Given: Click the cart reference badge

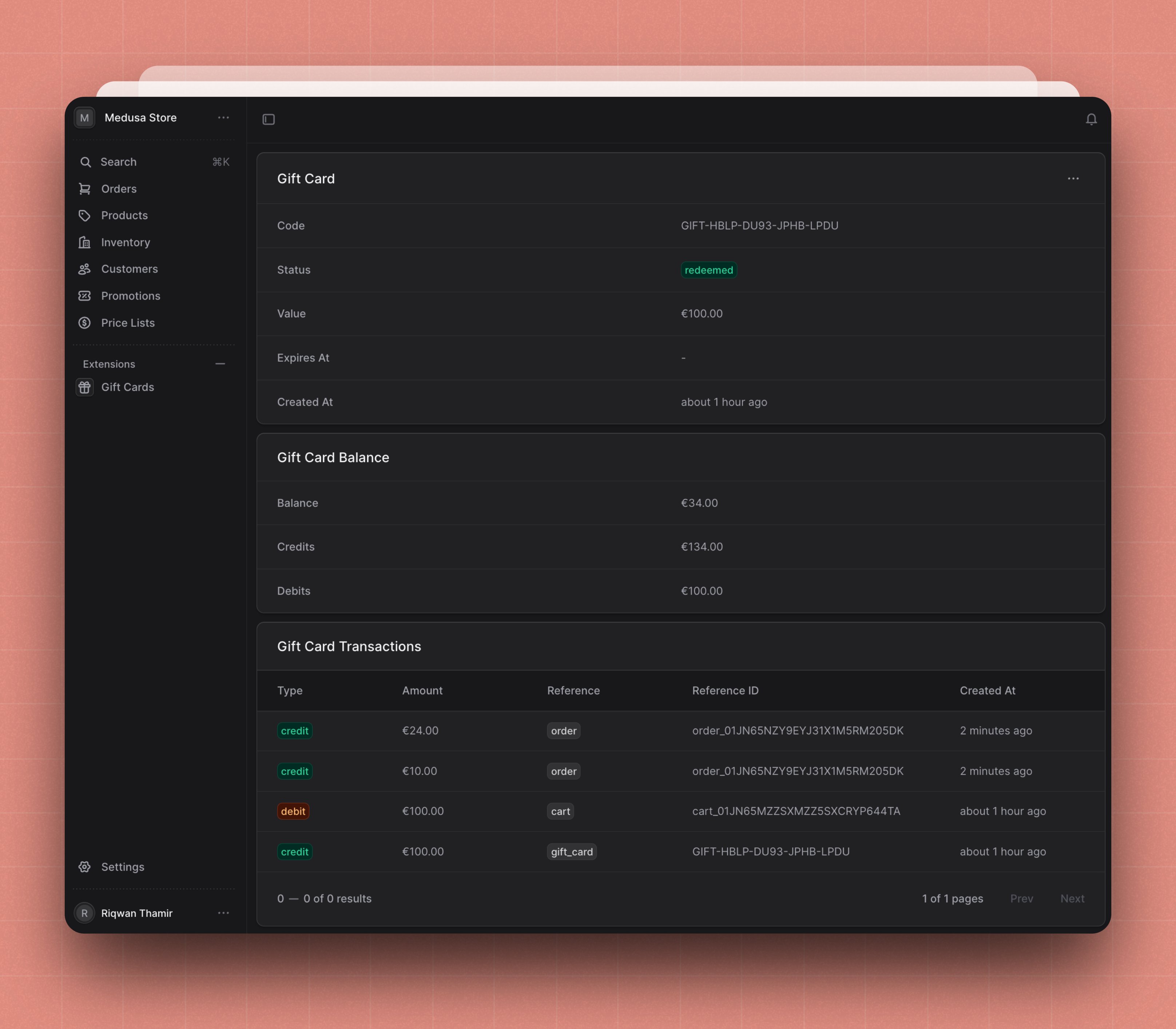Looking at the screenshot, I should [560, 811].
